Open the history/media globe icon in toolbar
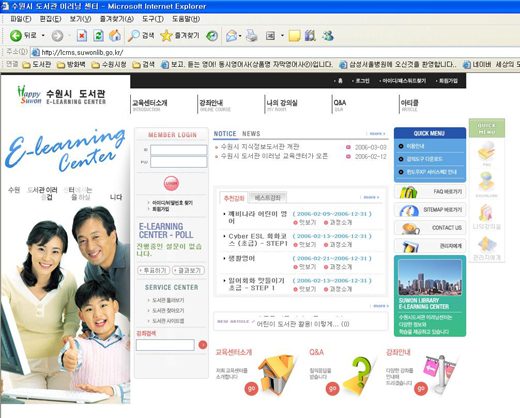 (x=212, y=36)
